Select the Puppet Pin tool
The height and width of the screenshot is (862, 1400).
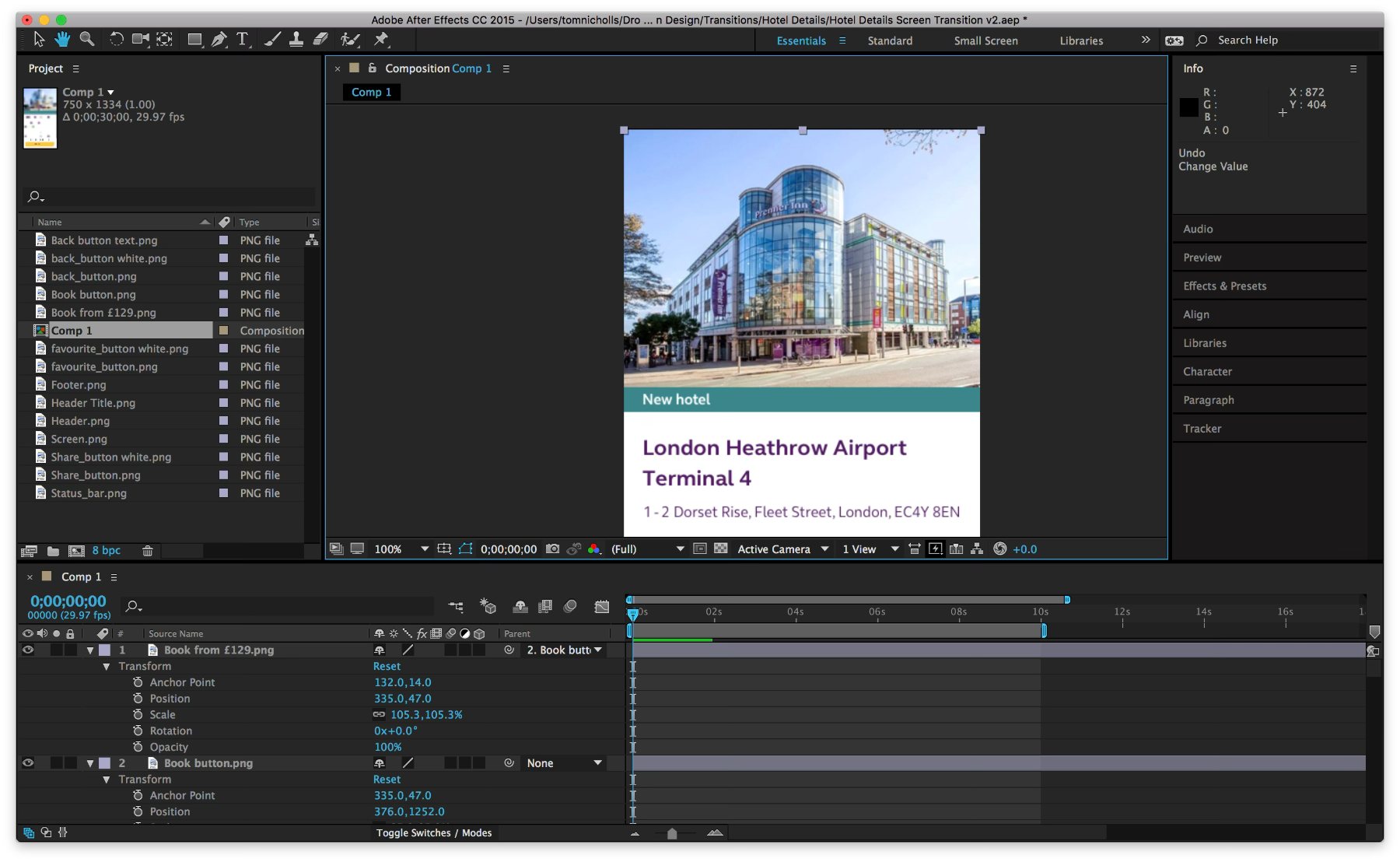[381, 39]
